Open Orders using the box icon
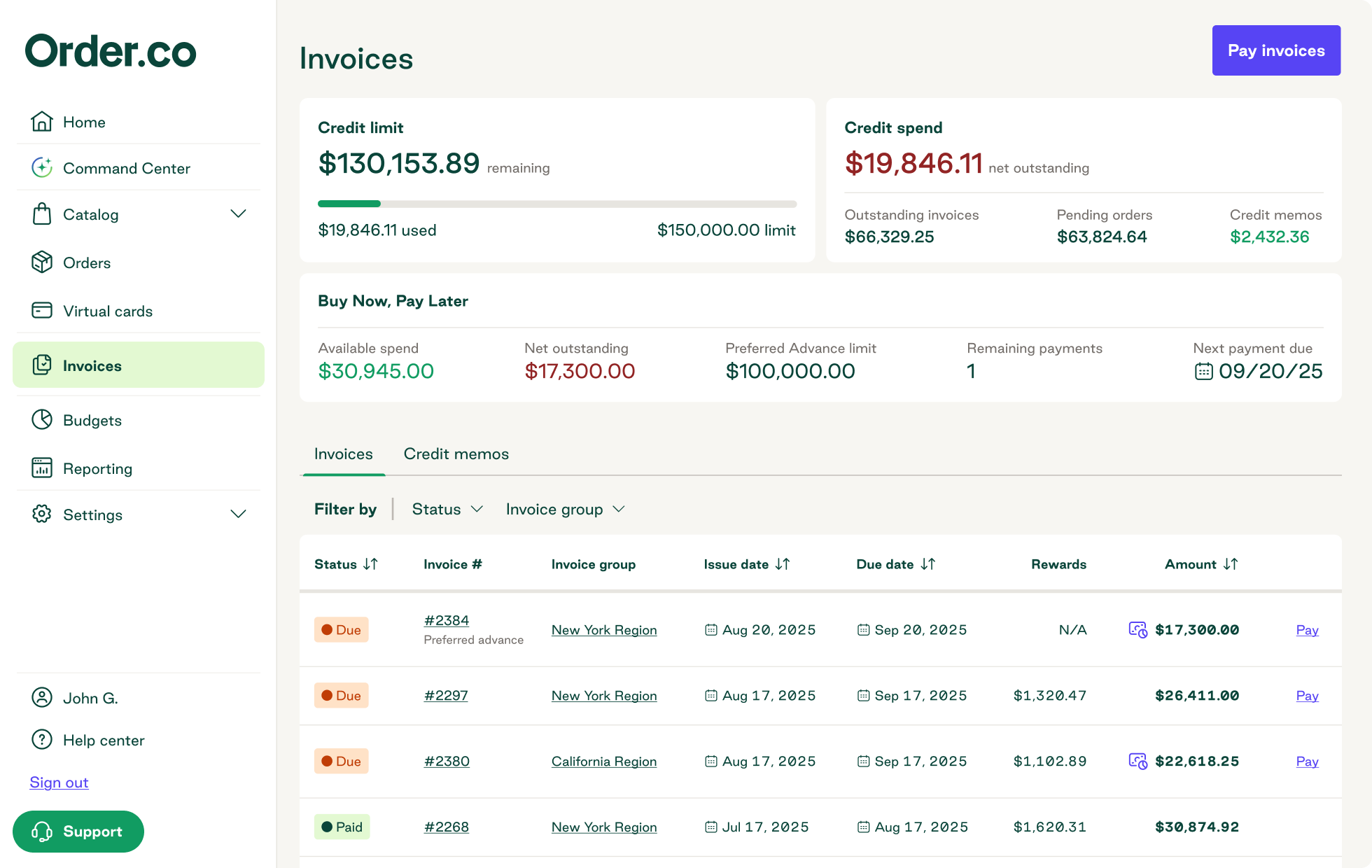This screenshot has width=1372, height=868. [x=41, y=262]
